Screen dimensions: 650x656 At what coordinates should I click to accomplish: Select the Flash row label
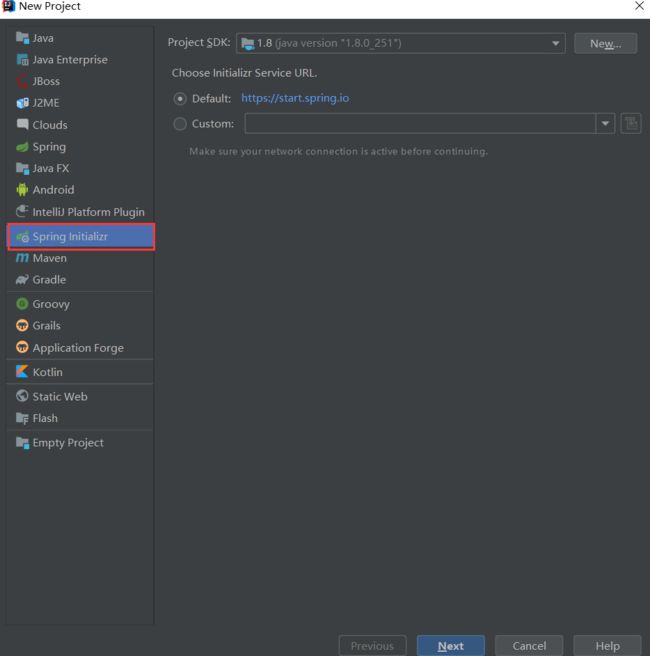click(45, 418)
